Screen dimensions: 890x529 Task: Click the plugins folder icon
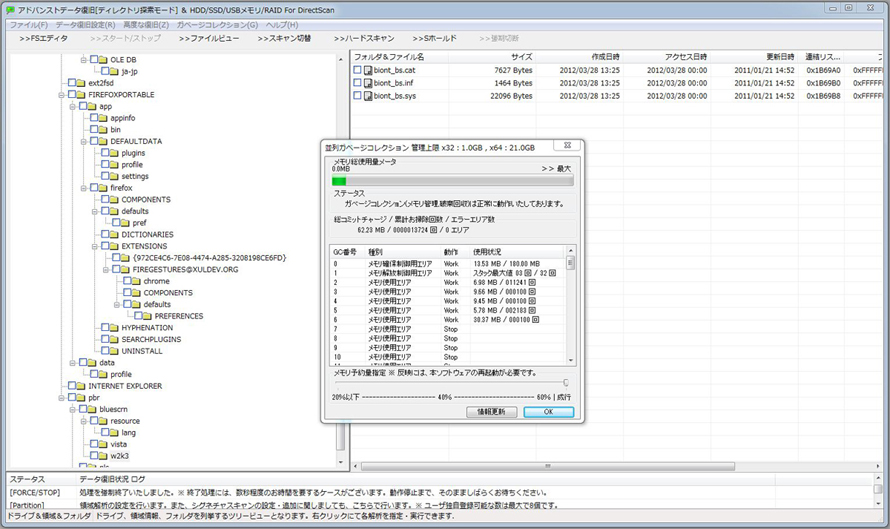[x=114, y=153]
